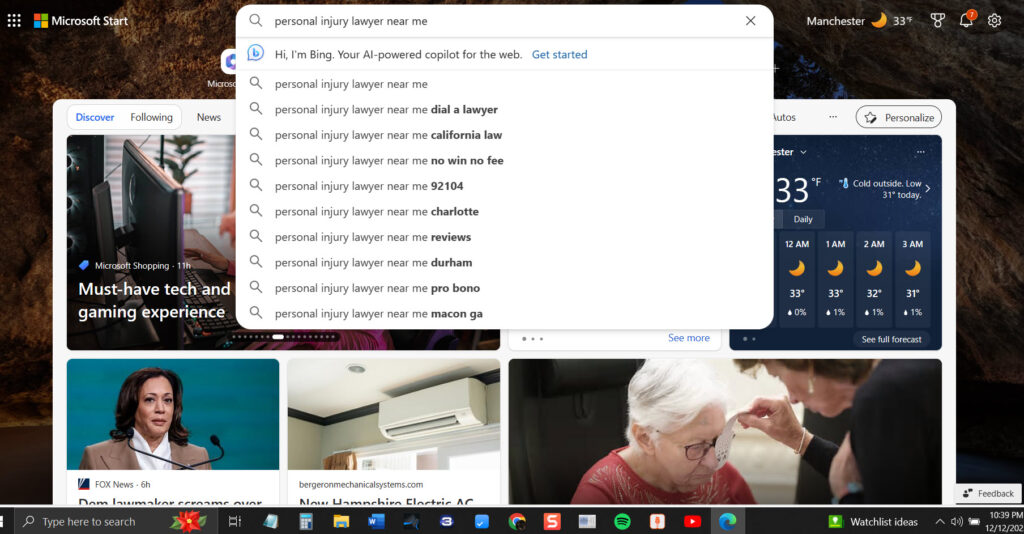Open the Watchlist ideas widget
The image size is (1024, 534).
(x=873, y=522)
